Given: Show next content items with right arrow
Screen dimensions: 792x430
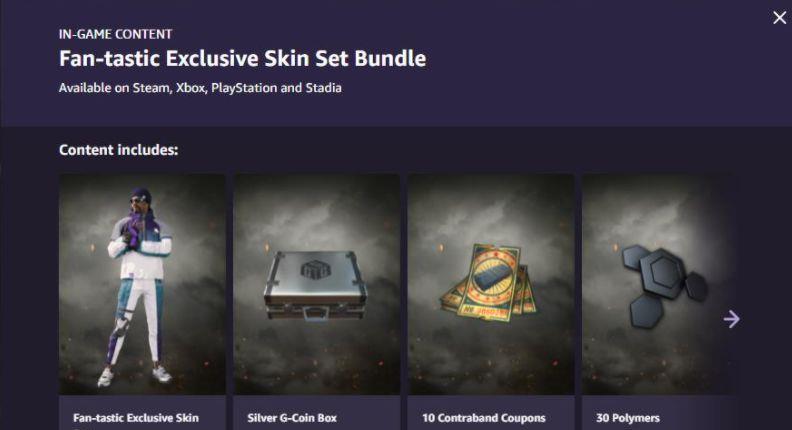Looking at the screenshot, I should pyautogui.click(x=731, y=319).
